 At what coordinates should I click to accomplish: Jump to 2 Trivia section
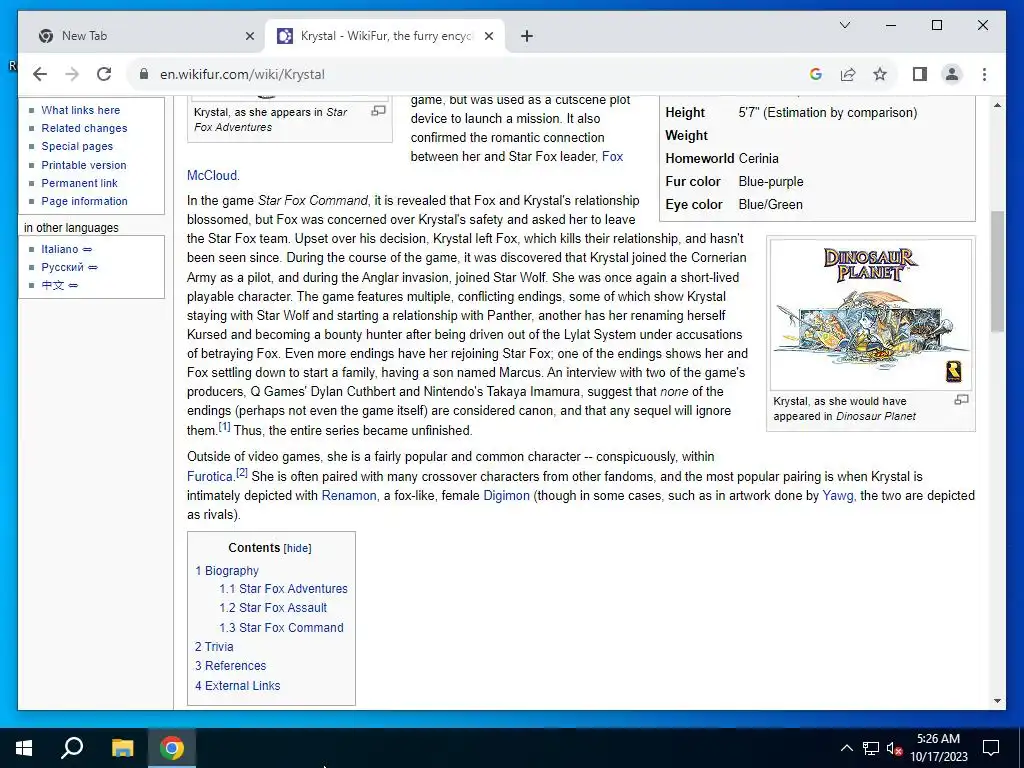pos(214,647)
